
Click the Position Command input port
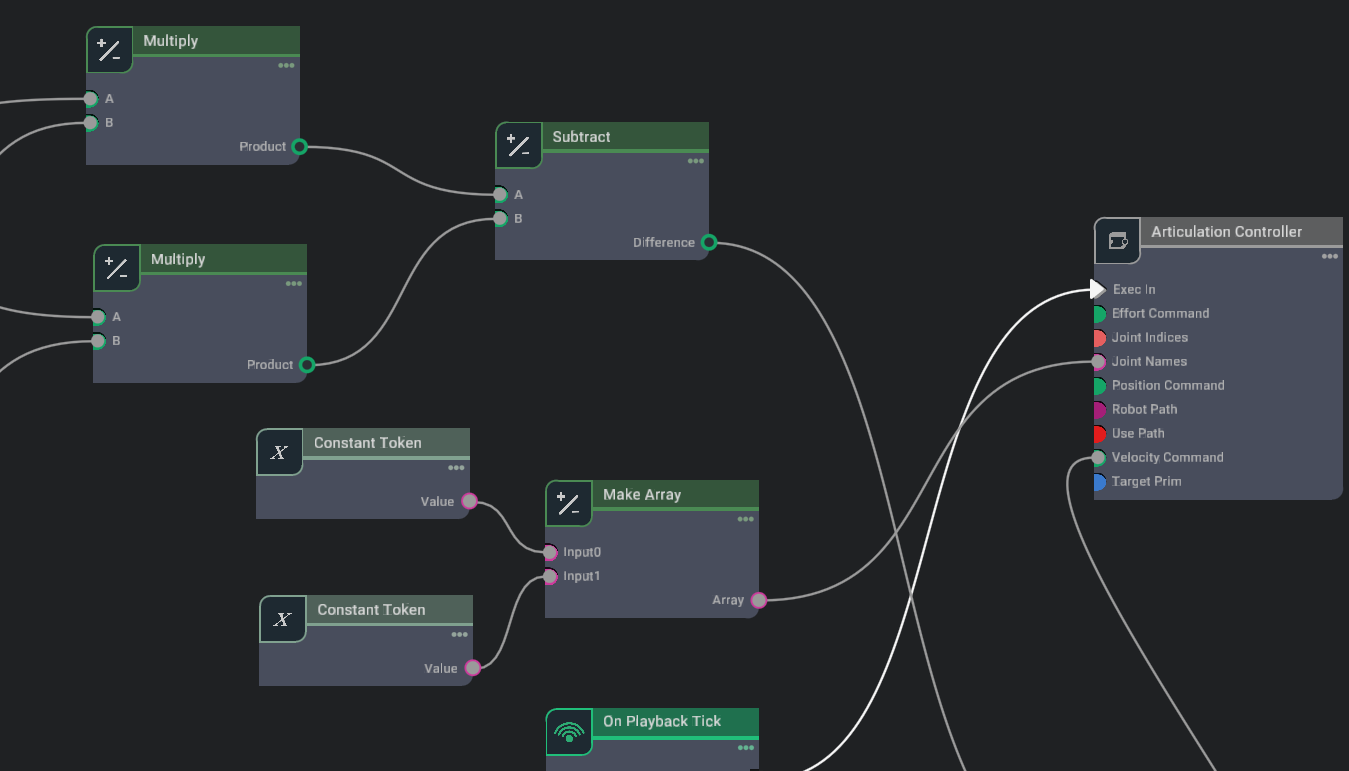click(1098, 386)
